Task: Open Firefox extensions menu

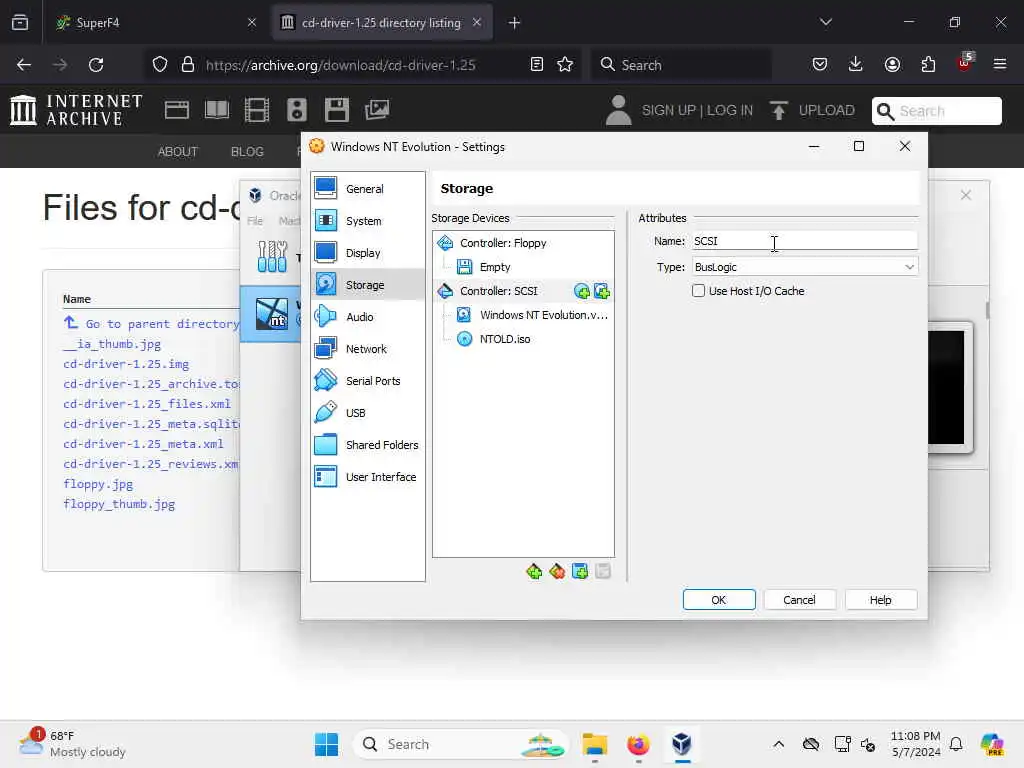Action: point(928,64)
